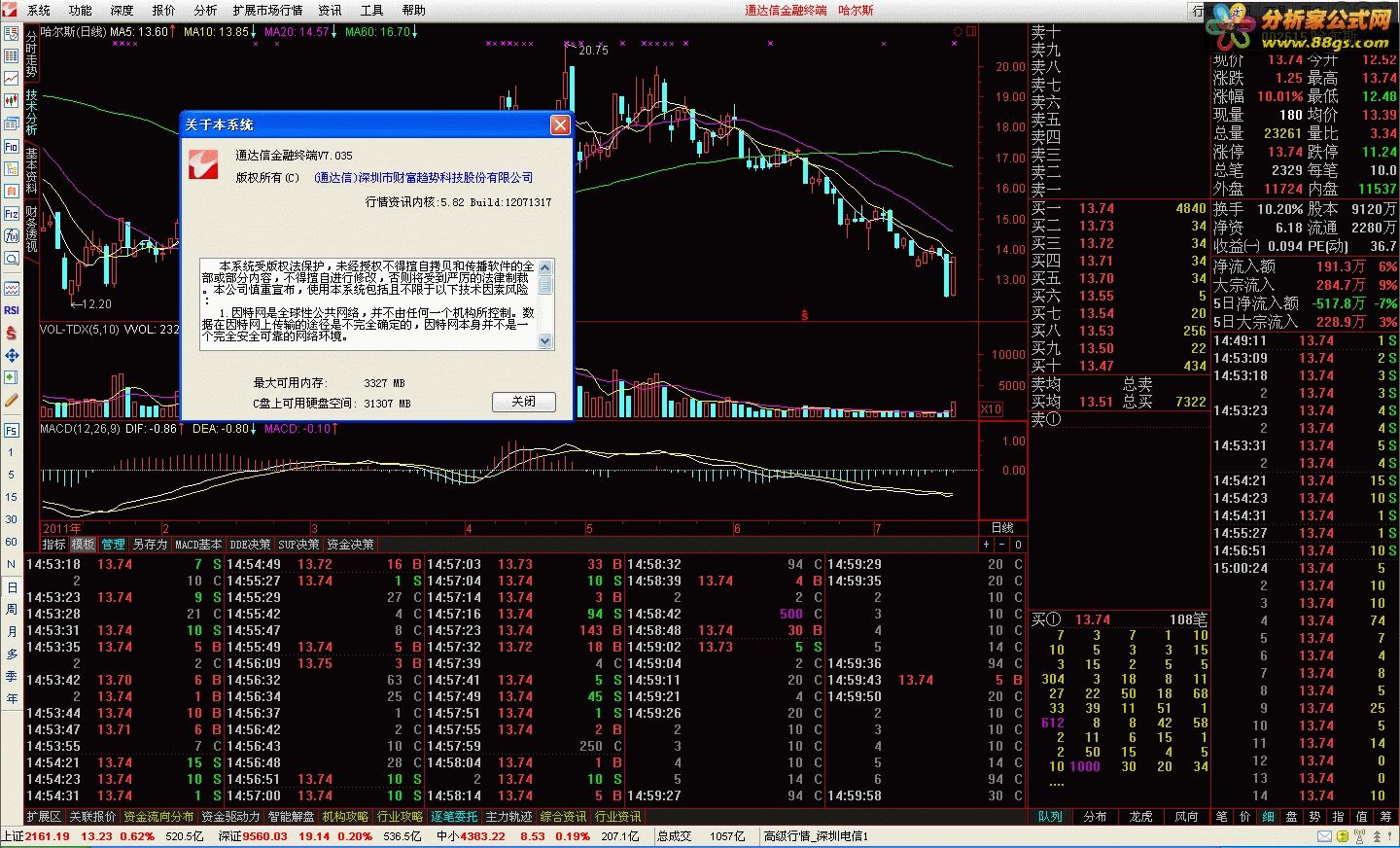Open the envelope mail icon in status bar
The height and width of the screenshot is (848, 1400).
[x=1324, y=836]
